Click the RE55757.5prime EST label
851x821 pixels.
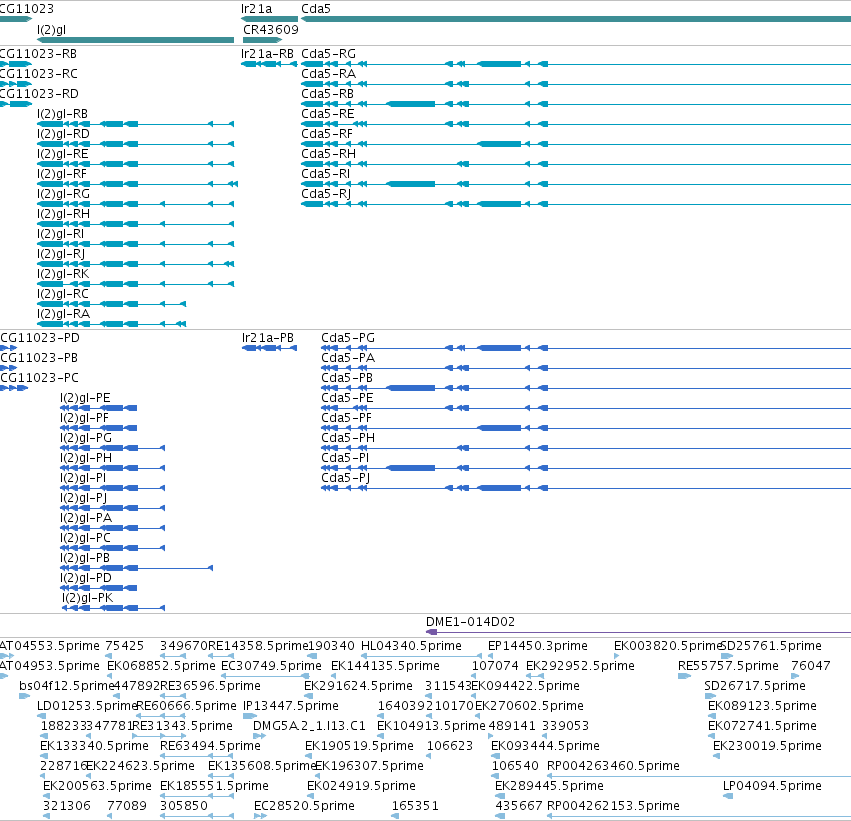point(728,666)
